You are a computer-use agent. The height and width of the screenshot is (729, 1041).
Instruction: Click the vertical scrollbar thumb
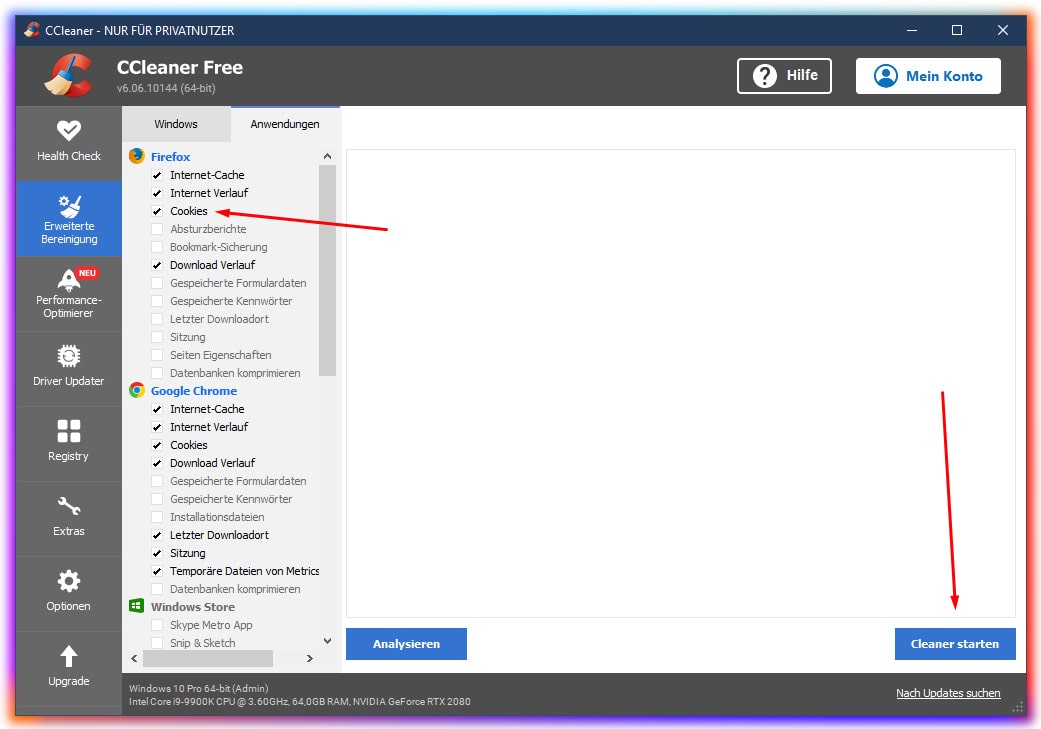(327, 270)
